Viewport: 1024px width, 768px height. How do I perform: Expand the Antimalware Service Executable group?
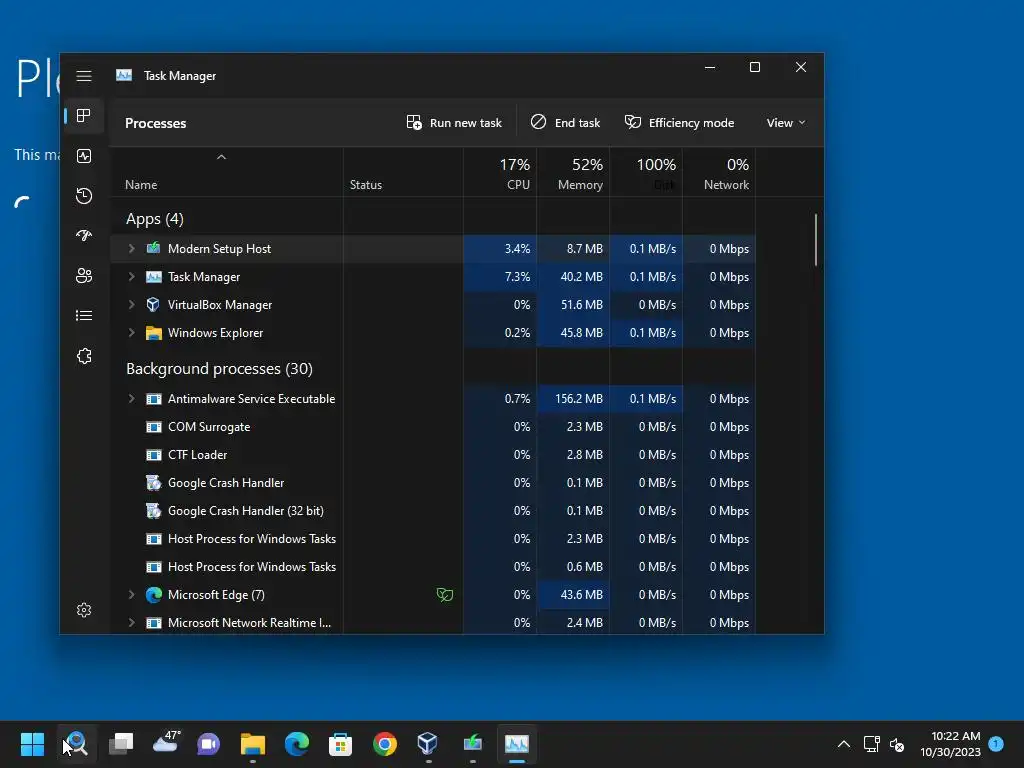tap(131, 398)
